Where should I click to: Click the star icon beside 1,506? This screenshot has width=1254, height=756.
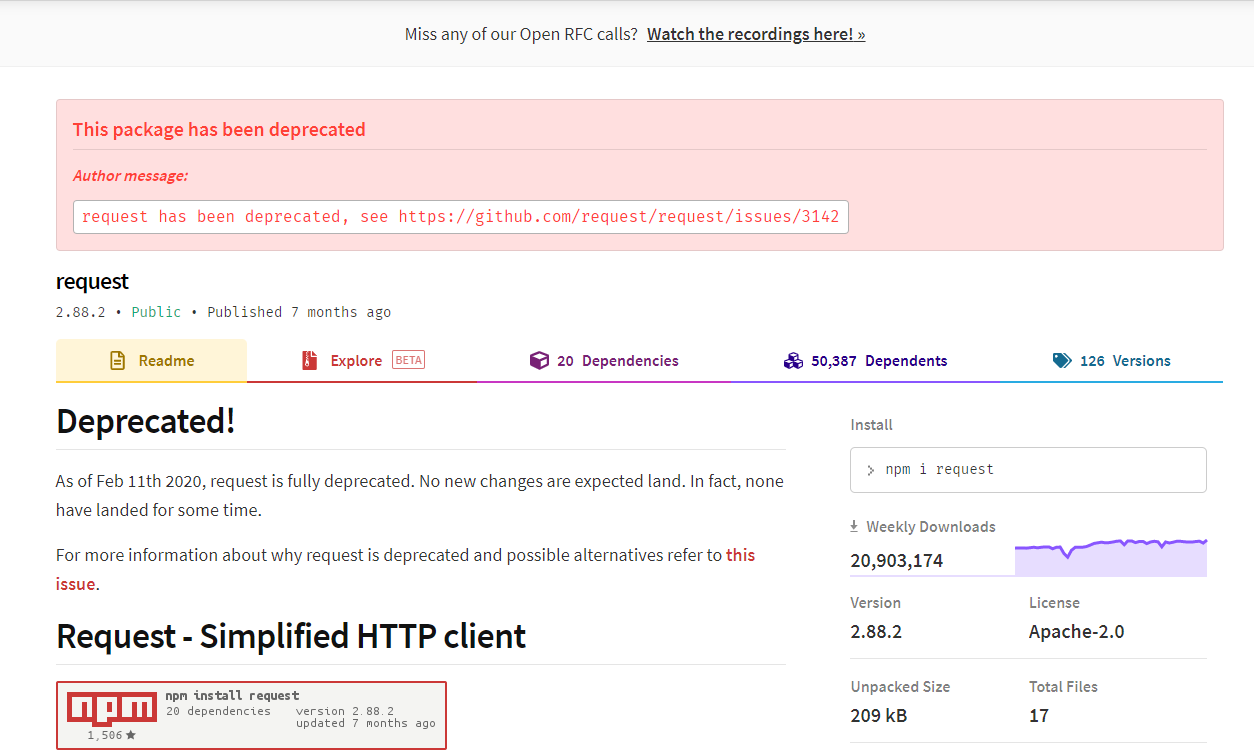tap(131, 736)
